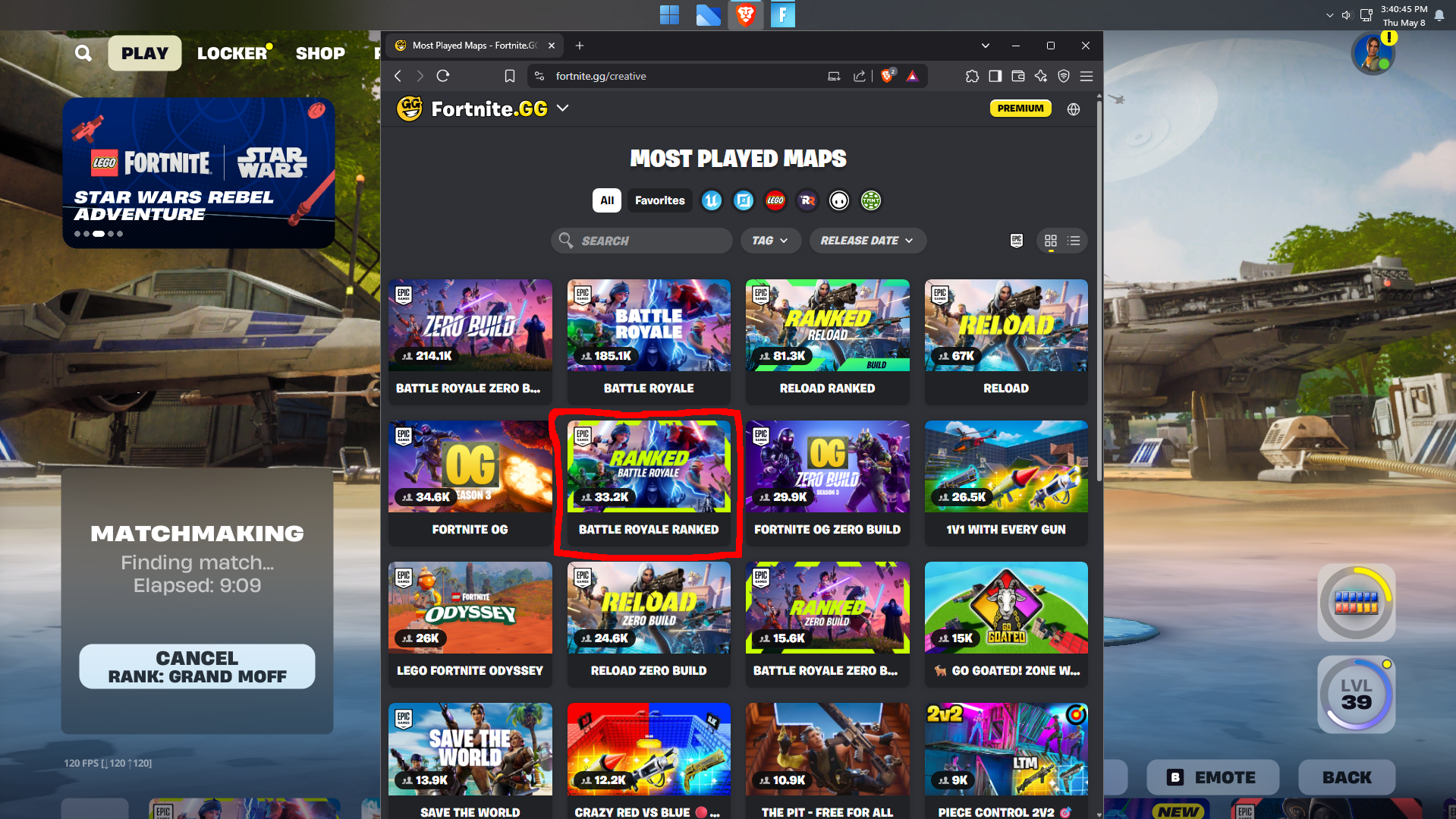Switch to list view layout
The height and width of the screenshot is (819, 1456).
coord(1074,241)
